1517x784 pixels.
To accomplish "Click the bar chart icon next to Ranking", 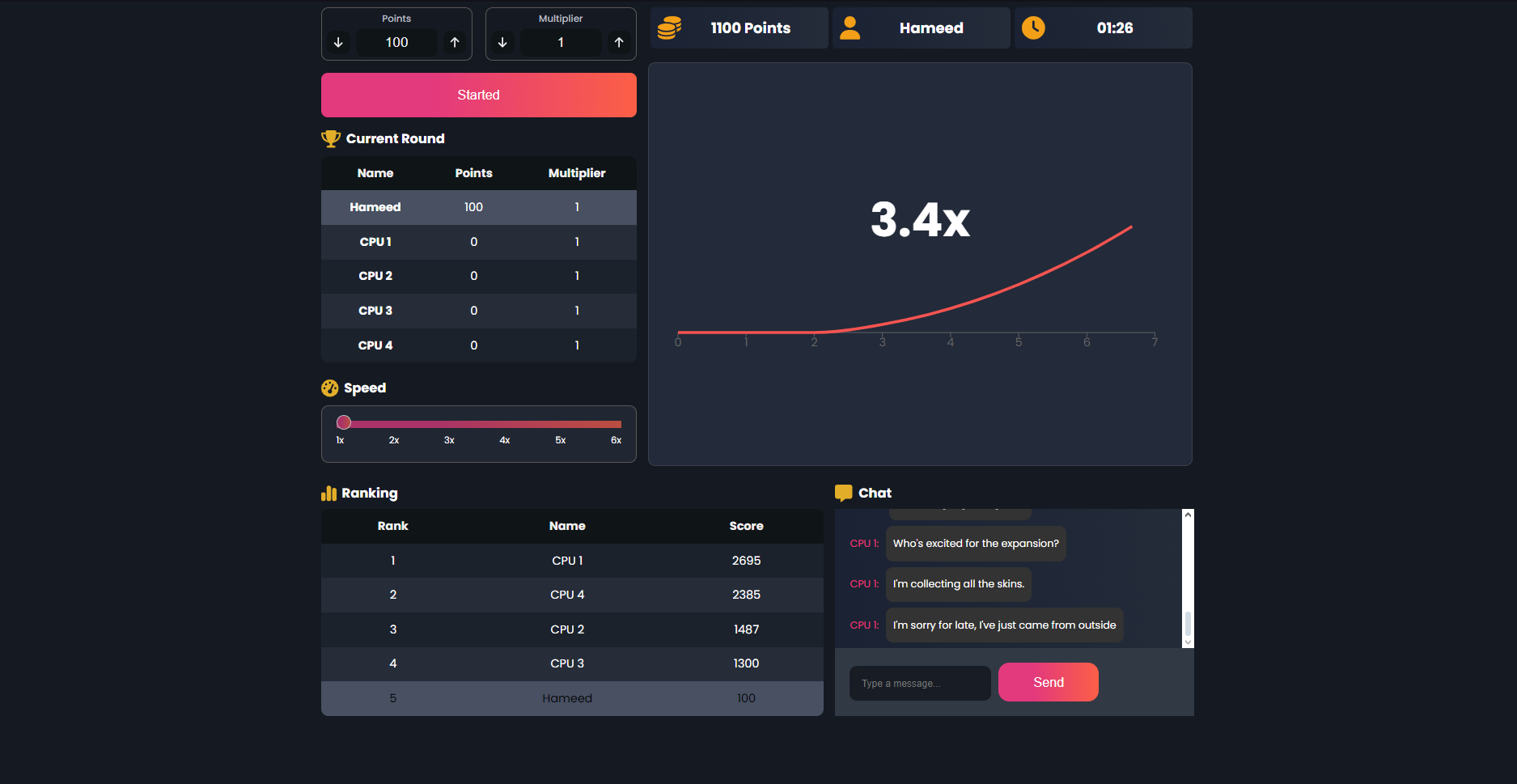I will (328, 493).
